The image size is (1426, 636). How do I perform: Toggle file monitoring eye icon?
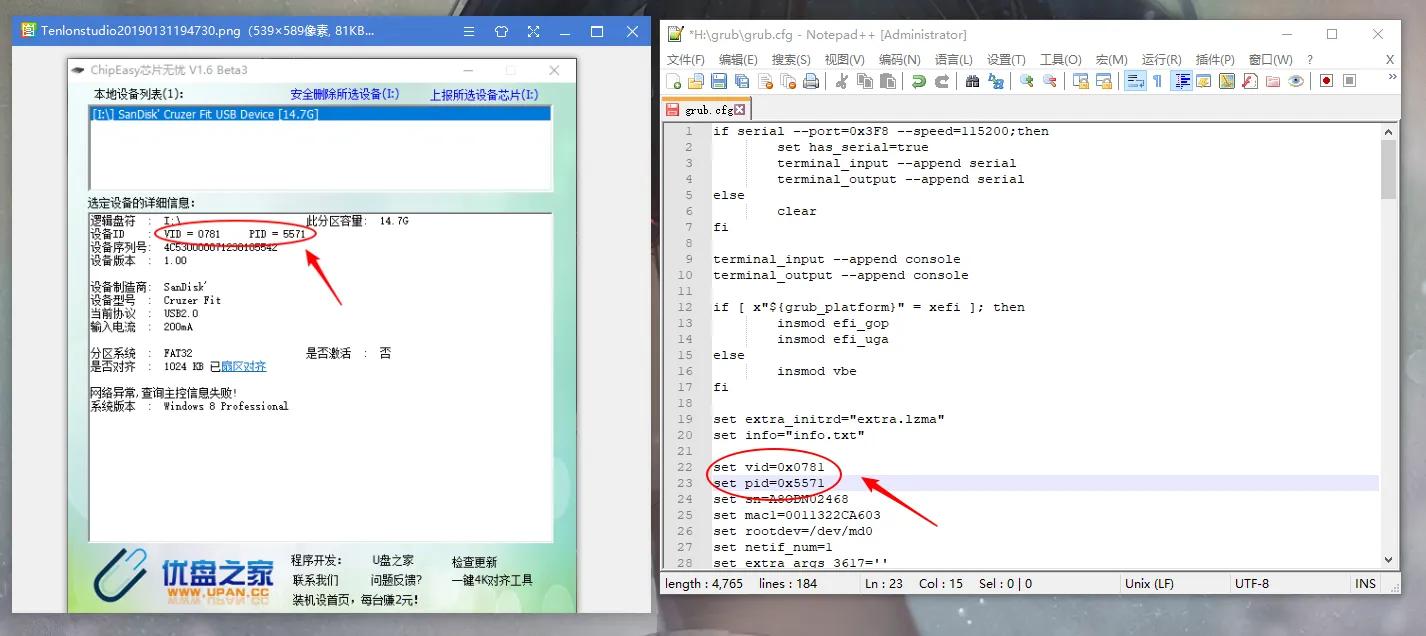[x=1296, y=81]
